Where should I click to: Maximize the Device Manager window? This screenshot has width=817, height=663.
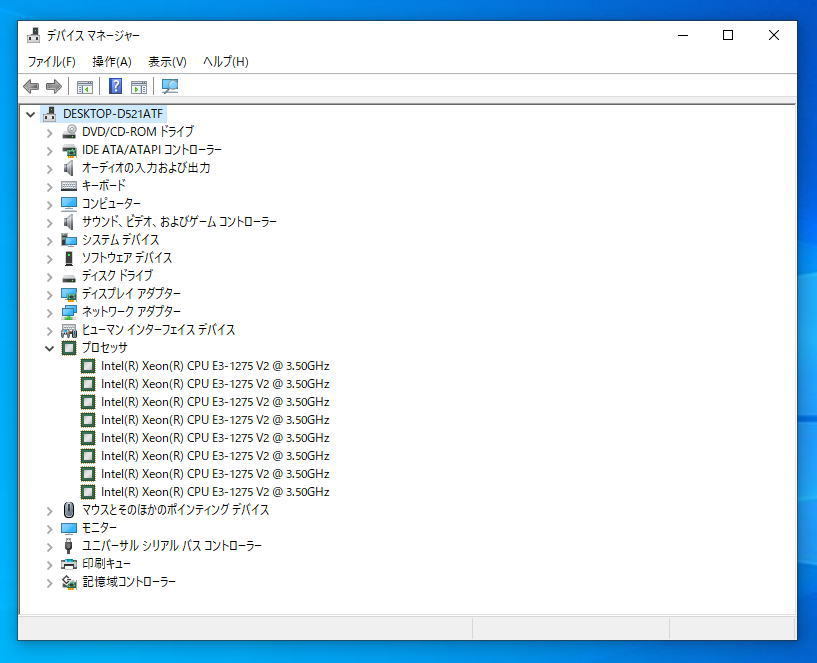point(728,35)
